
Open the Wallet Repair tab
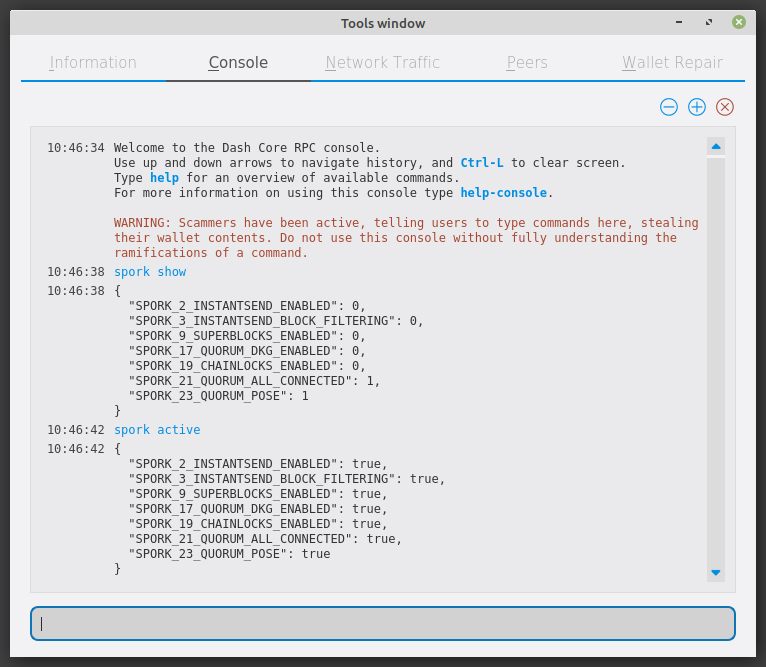[672, 63]
